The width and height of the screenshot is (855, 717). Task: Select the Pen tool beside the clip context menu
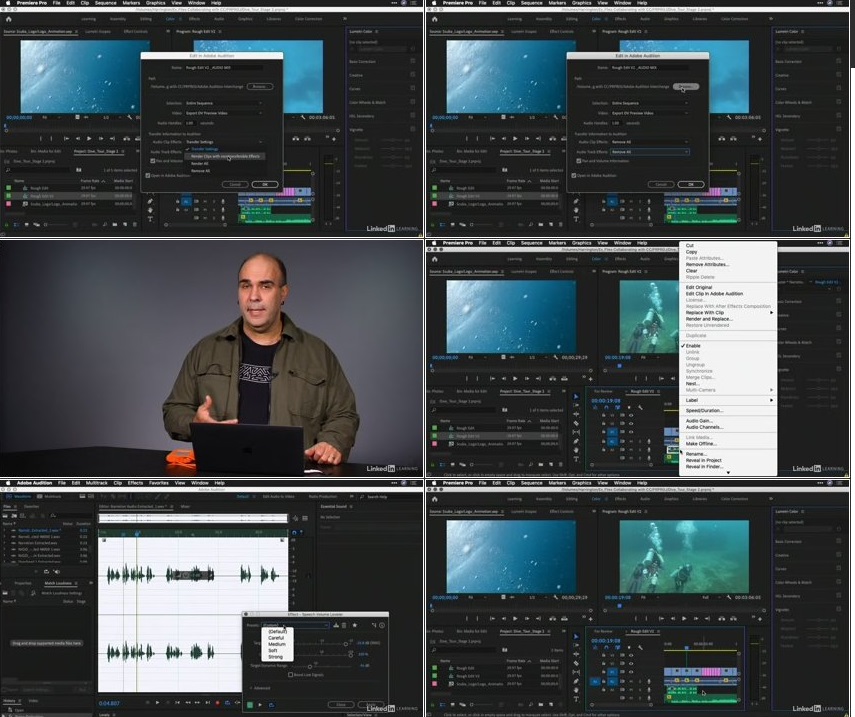point(576,441)
